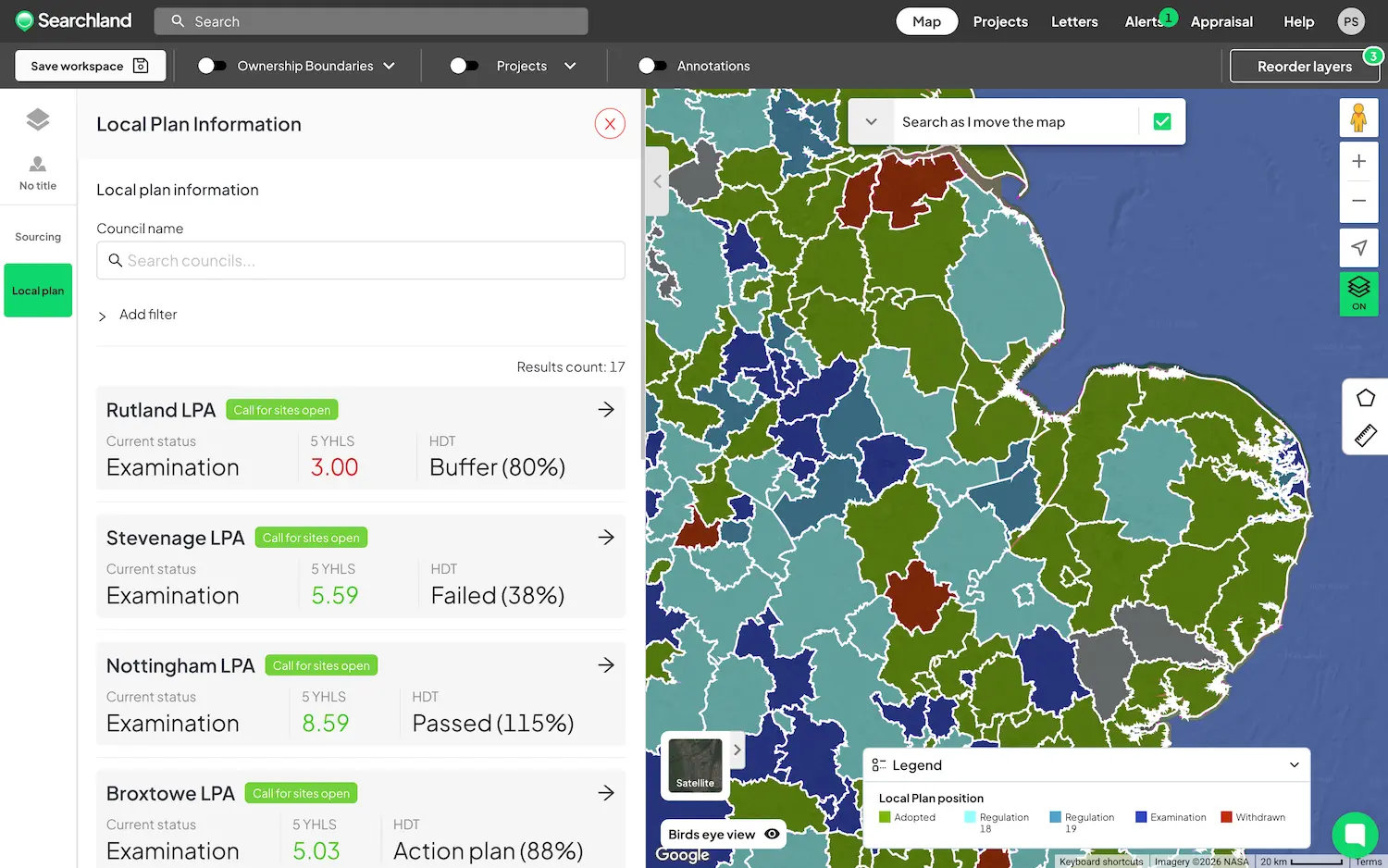Click the Save workspace button

[90, 66]
